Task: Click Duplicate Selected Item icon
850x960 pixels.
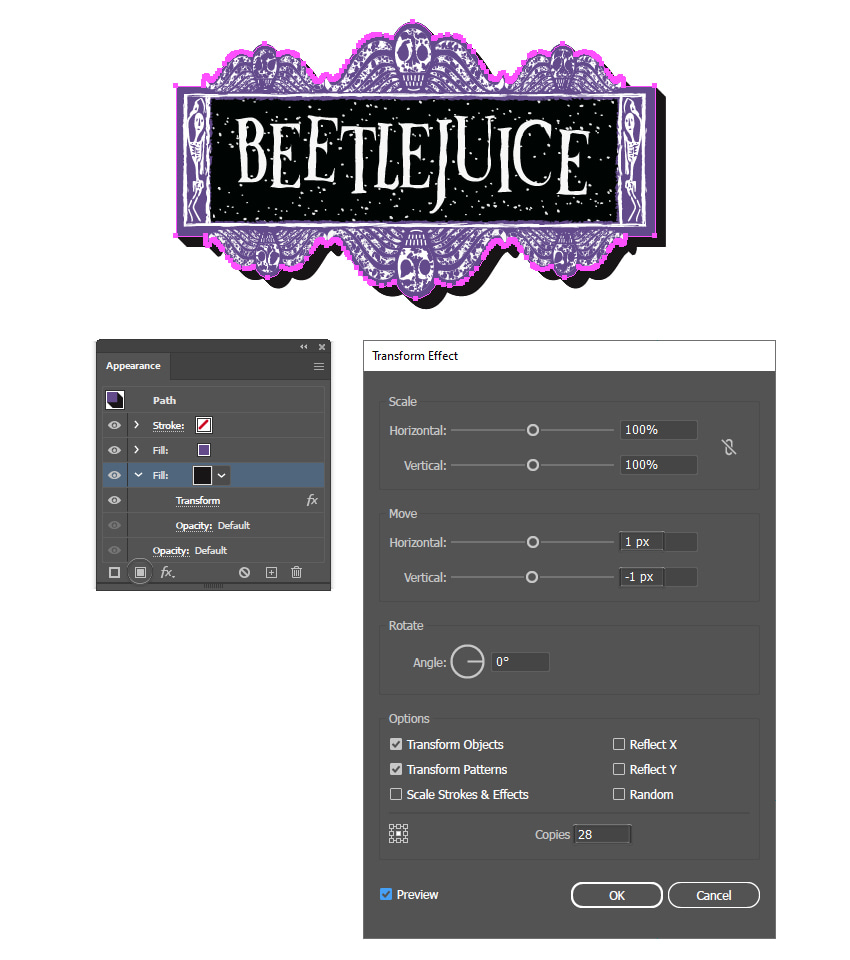Action: pyautogui.click(x=271, y=572)
